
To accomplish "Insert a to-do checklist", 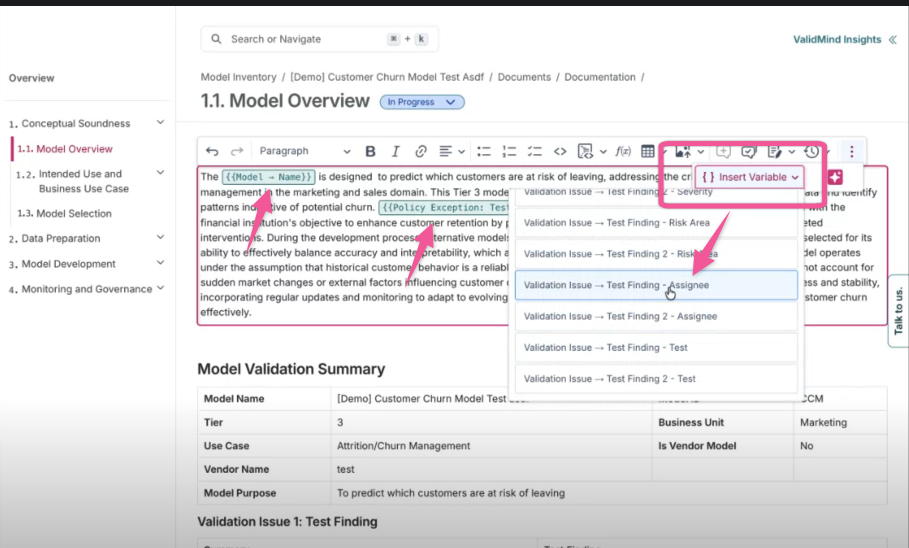I will 534,151.
